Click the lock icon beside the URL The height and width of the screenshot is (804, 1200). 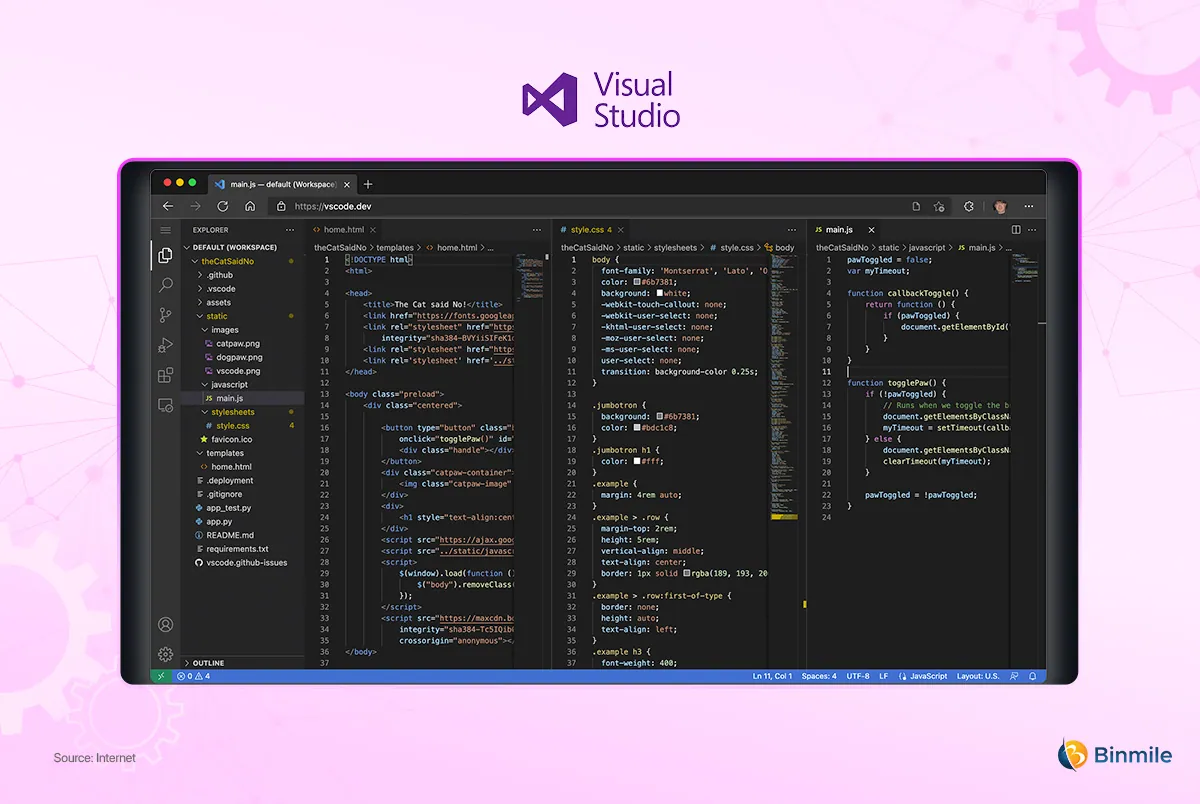282,207
